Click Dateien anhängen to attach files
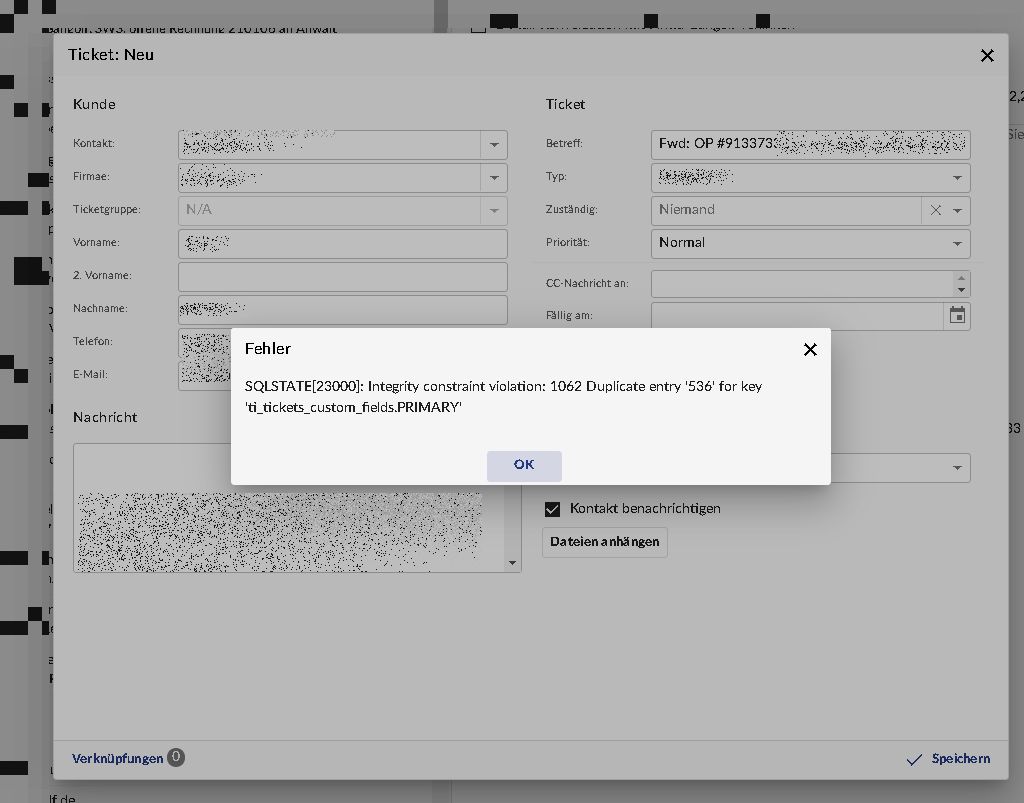The width and height of the screenshot is (1024, 803). click(x=604, y=542)
